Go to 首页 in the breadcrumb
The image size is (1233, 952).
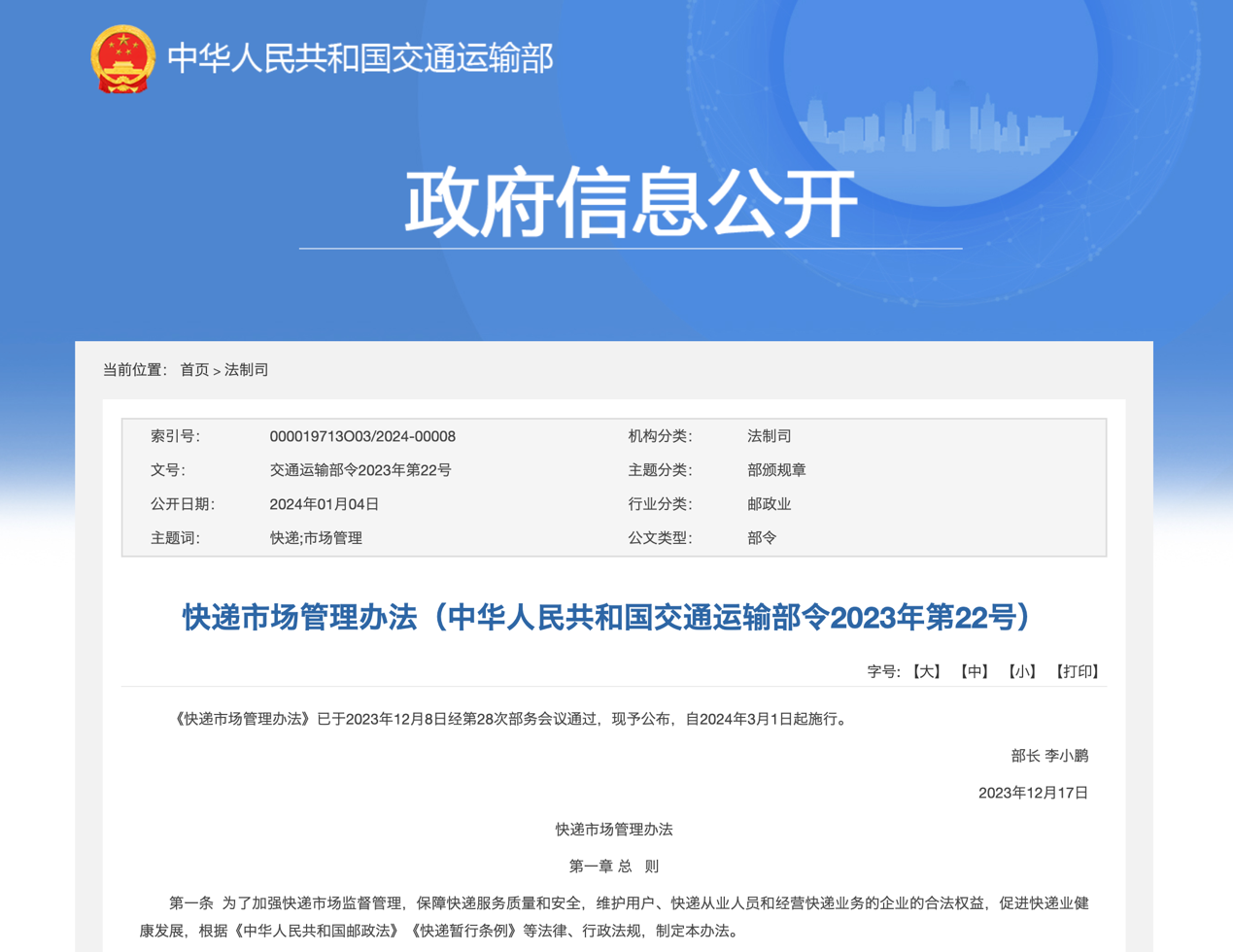194,370
